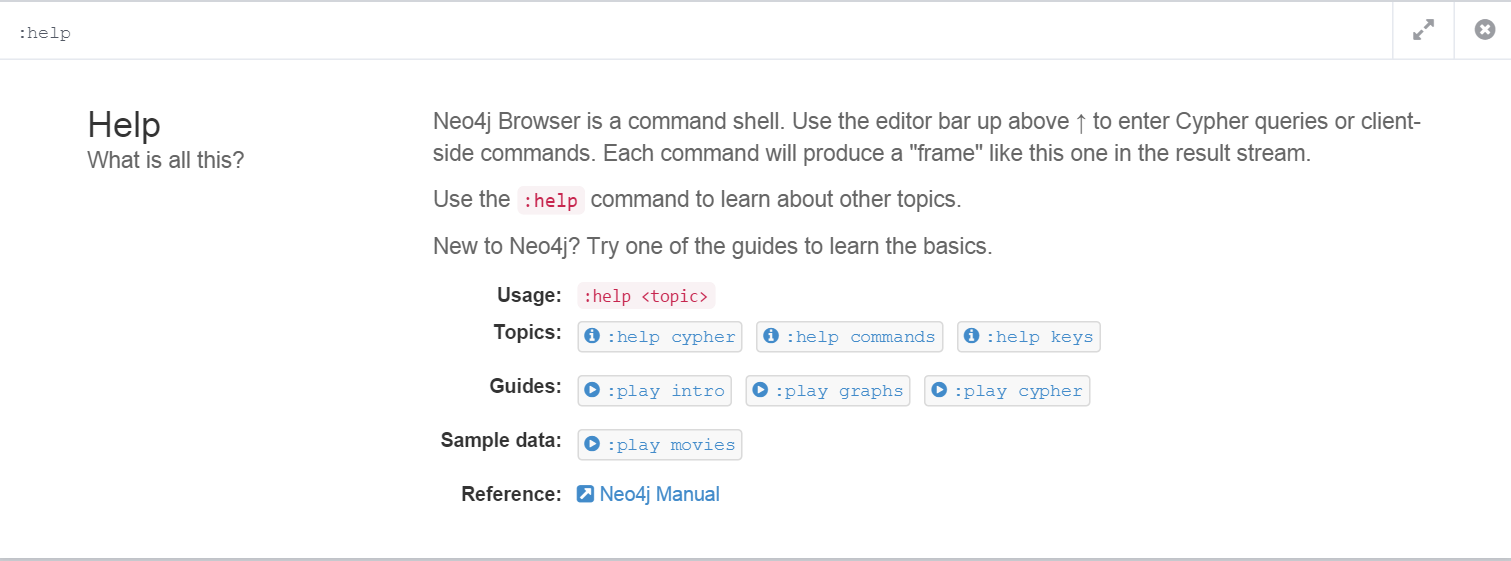The image size is (1511, 561).
Task: Open the ':help cypher' topic label
Action: (671, 337)
